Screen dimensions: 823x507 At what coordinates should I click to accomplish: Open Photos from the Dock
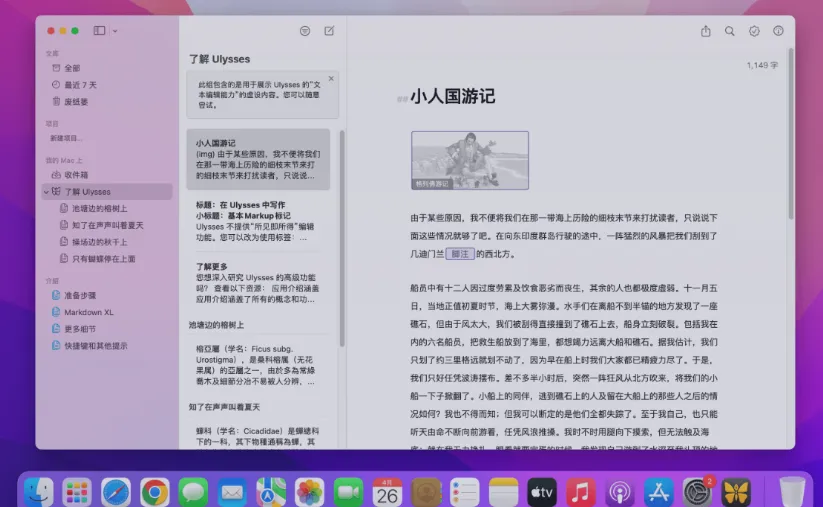[310, 492]
